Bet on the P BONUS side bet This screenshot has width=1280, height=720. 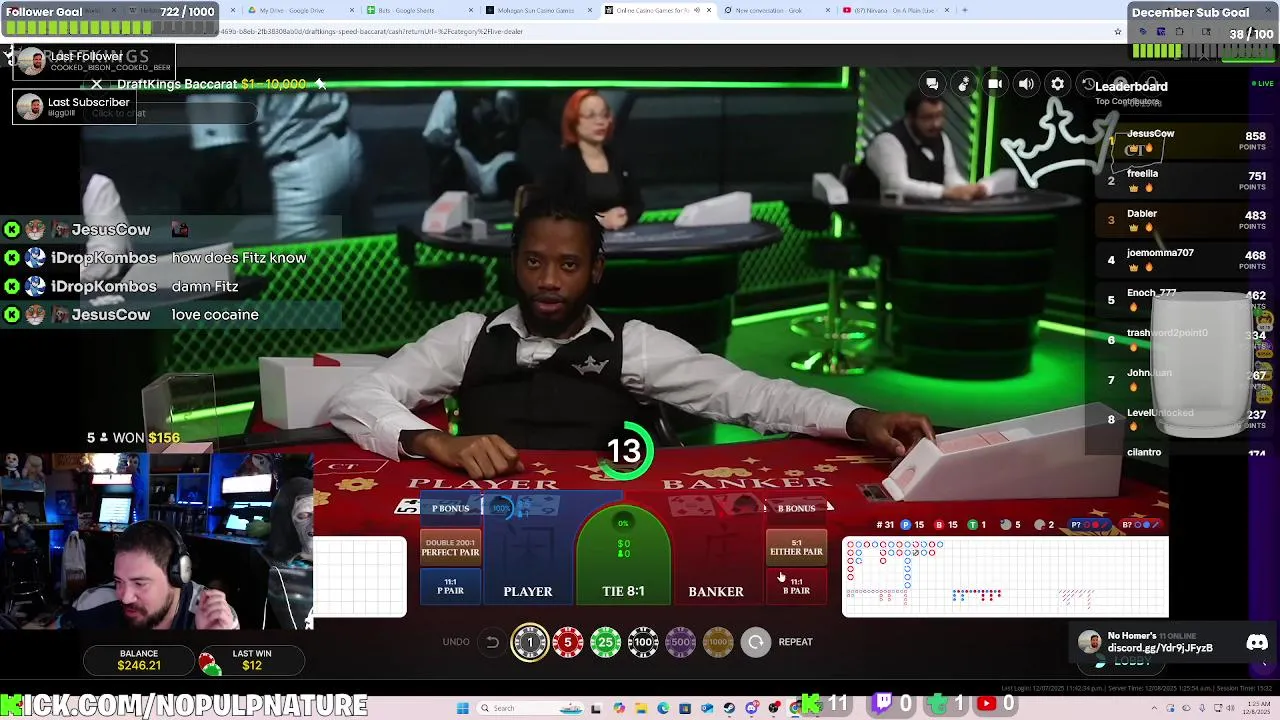pyautogui.click(x=450, y=508)
